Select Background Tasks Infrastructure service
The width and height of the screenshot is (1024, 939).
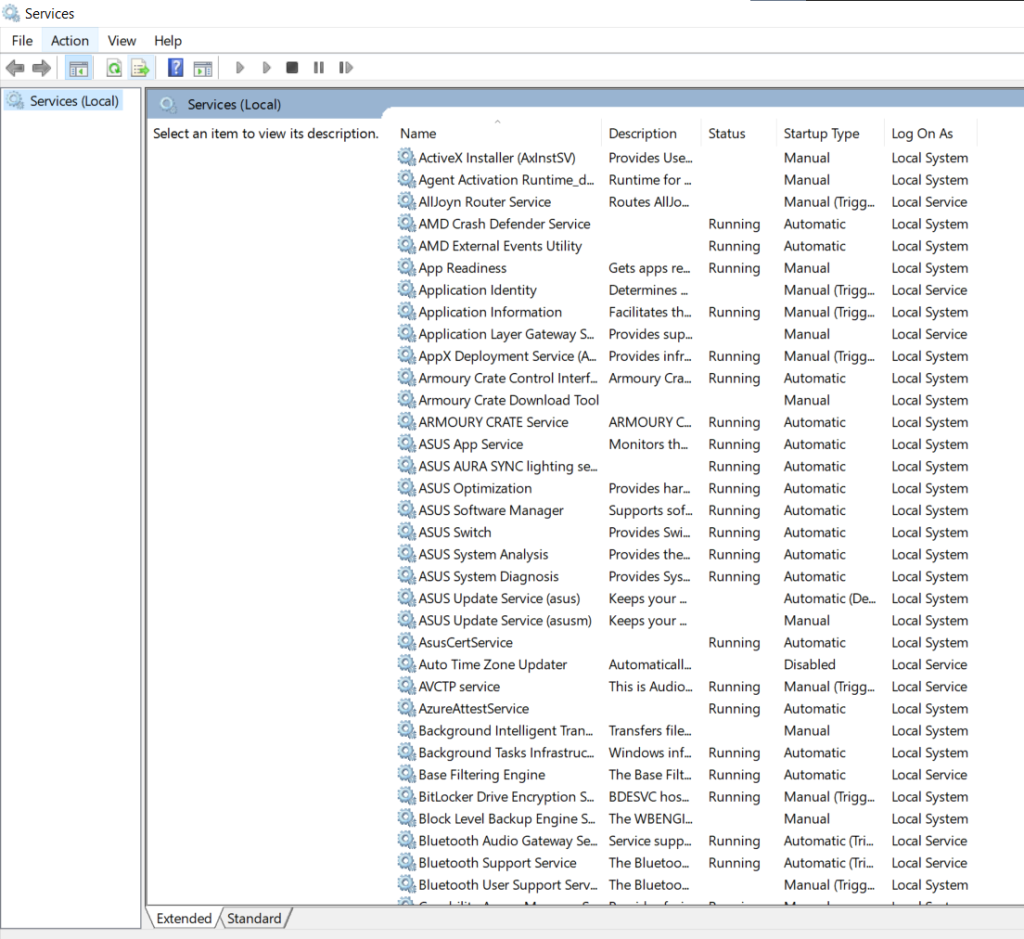[x=684, y=752]
